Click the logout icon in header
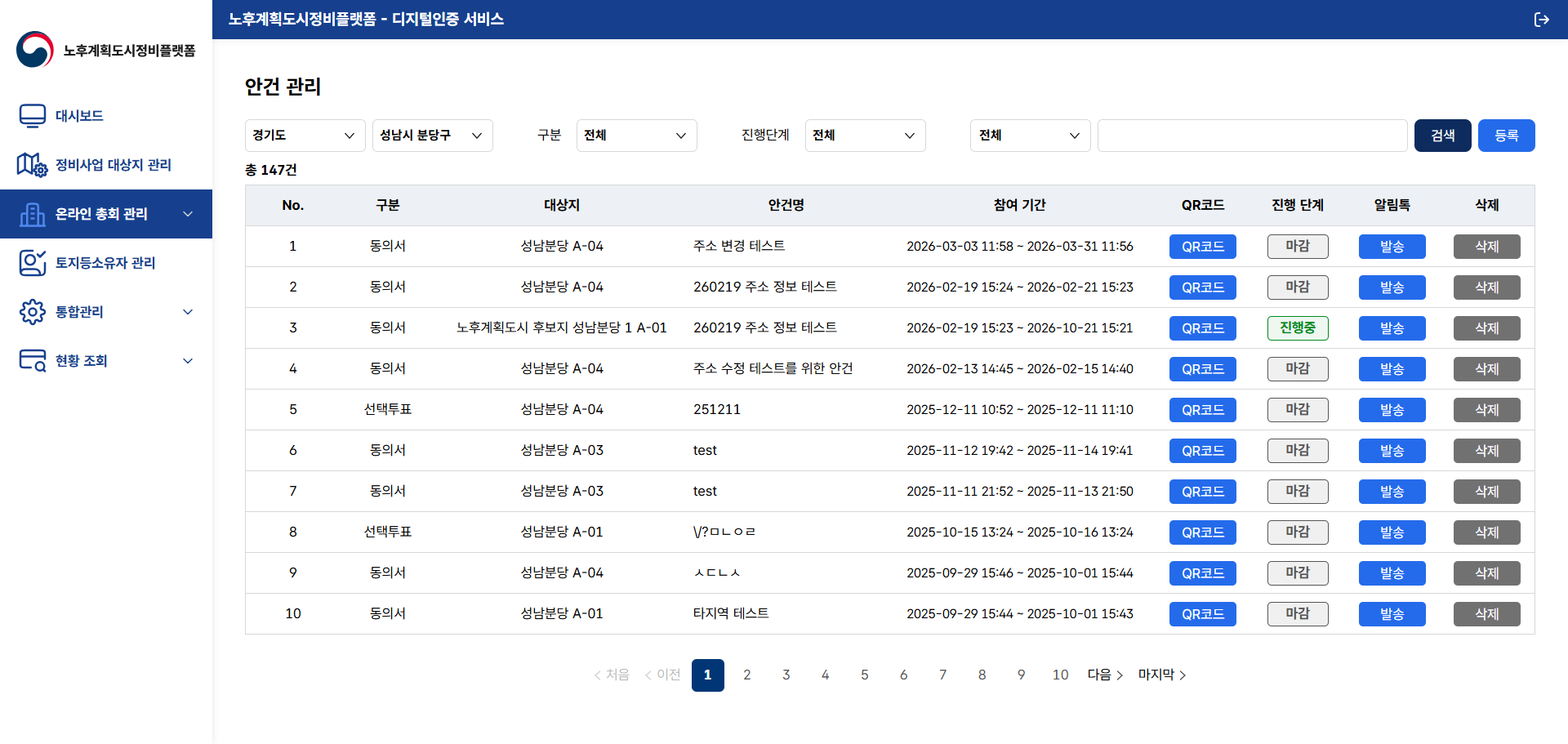 pos(1541,20)
